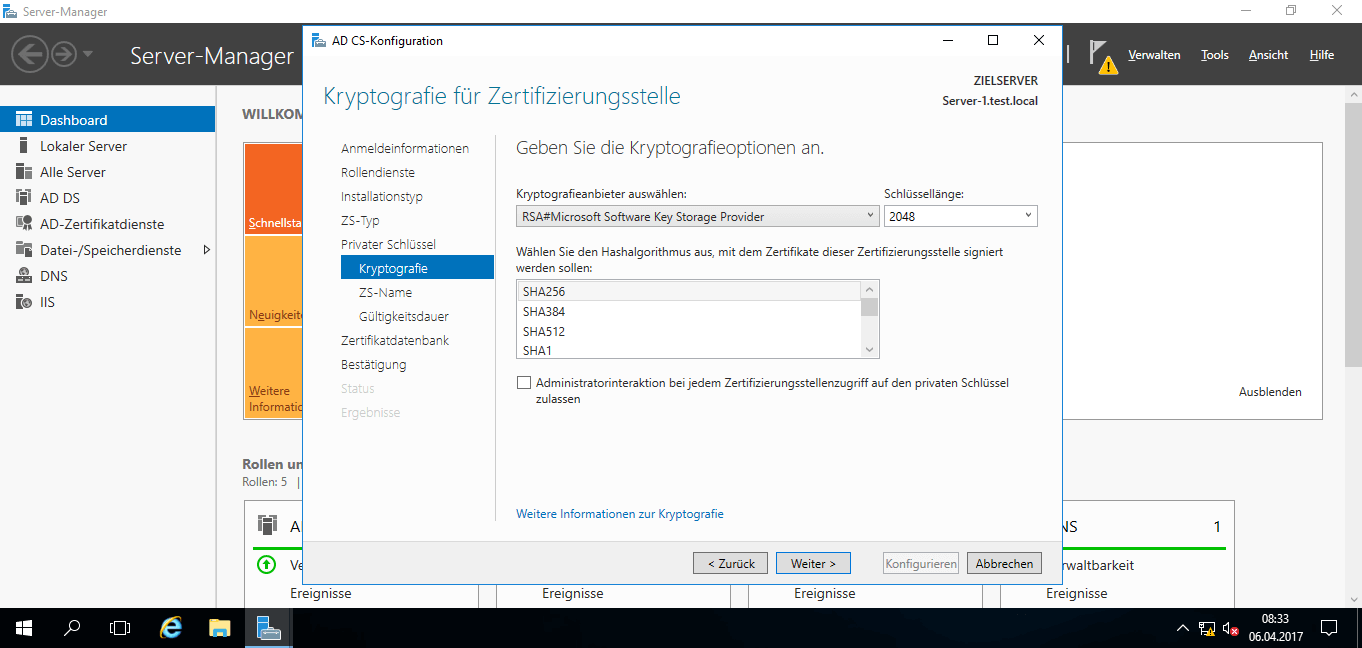The height and width of the screenshot is (648, 1362).
Task: Click the Zurück button
Action: (731, 563)
